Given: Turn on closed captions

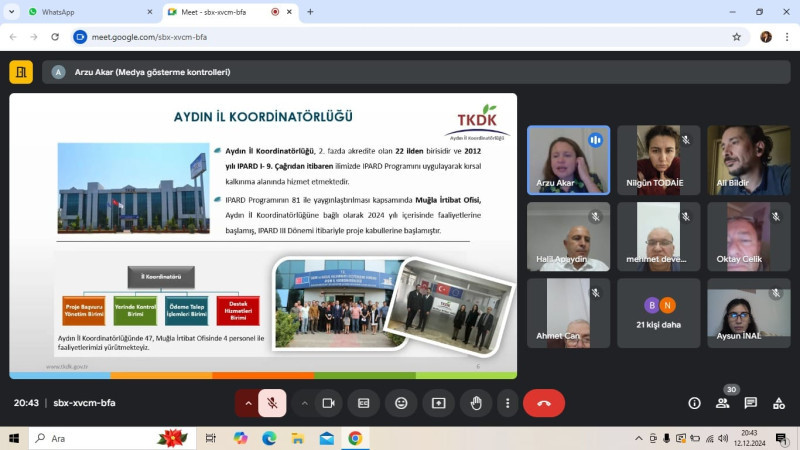Looking at the screenshot, I should tap(364, 403).
